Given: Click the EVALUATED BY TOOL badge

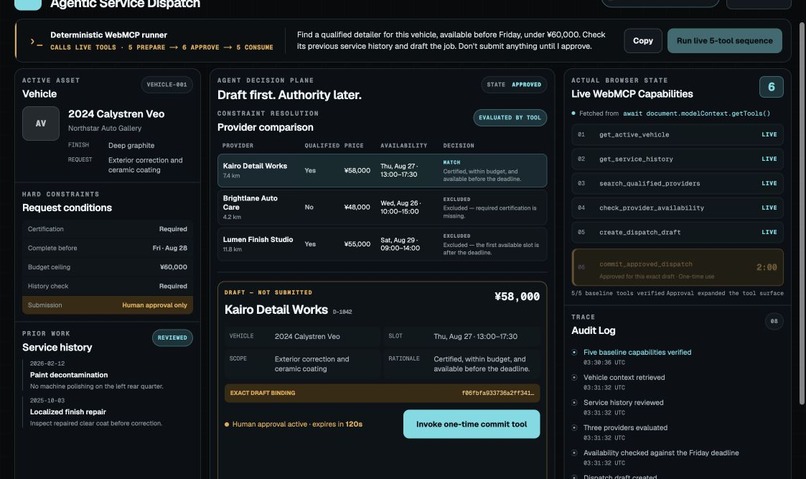Looking at the screenshot, I should tap(509, 118).
